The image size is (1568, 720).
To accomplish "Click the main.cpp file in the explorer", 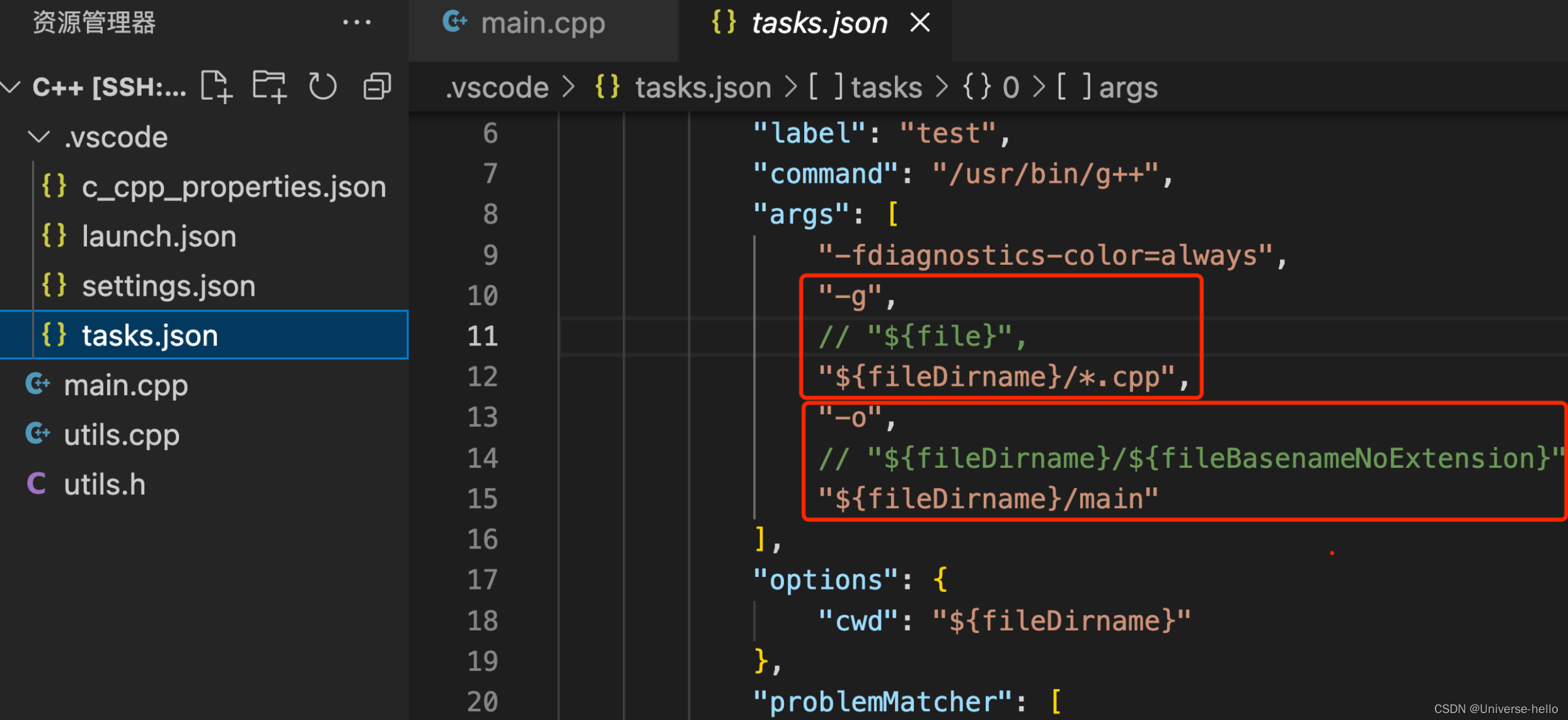I will (x=125, y=385).
